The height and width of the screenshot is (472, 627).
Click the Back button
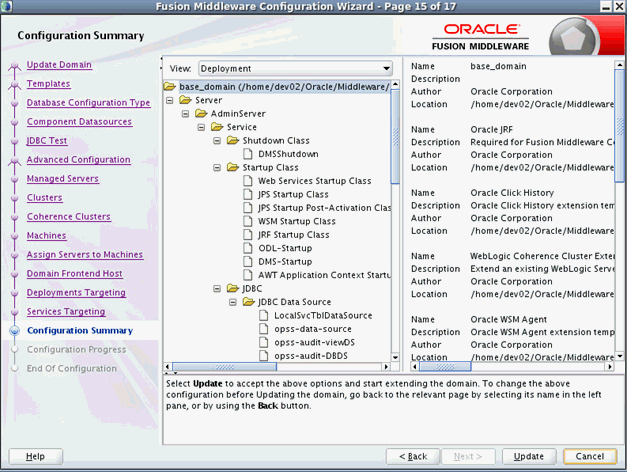[413, 456]
